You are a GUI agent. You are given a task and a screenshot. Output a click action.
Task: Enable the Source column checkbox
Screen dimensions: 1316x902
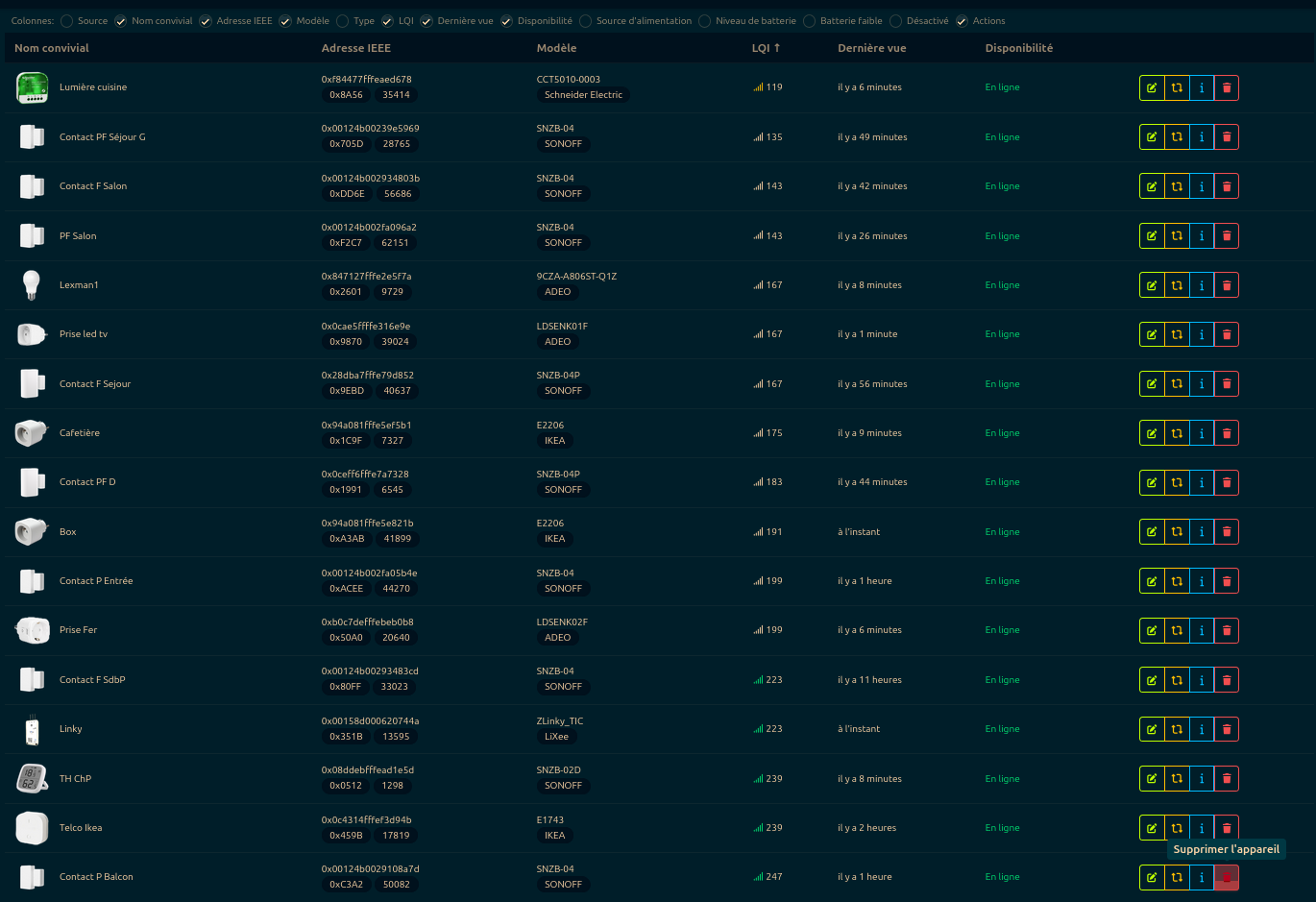(66, 21)
